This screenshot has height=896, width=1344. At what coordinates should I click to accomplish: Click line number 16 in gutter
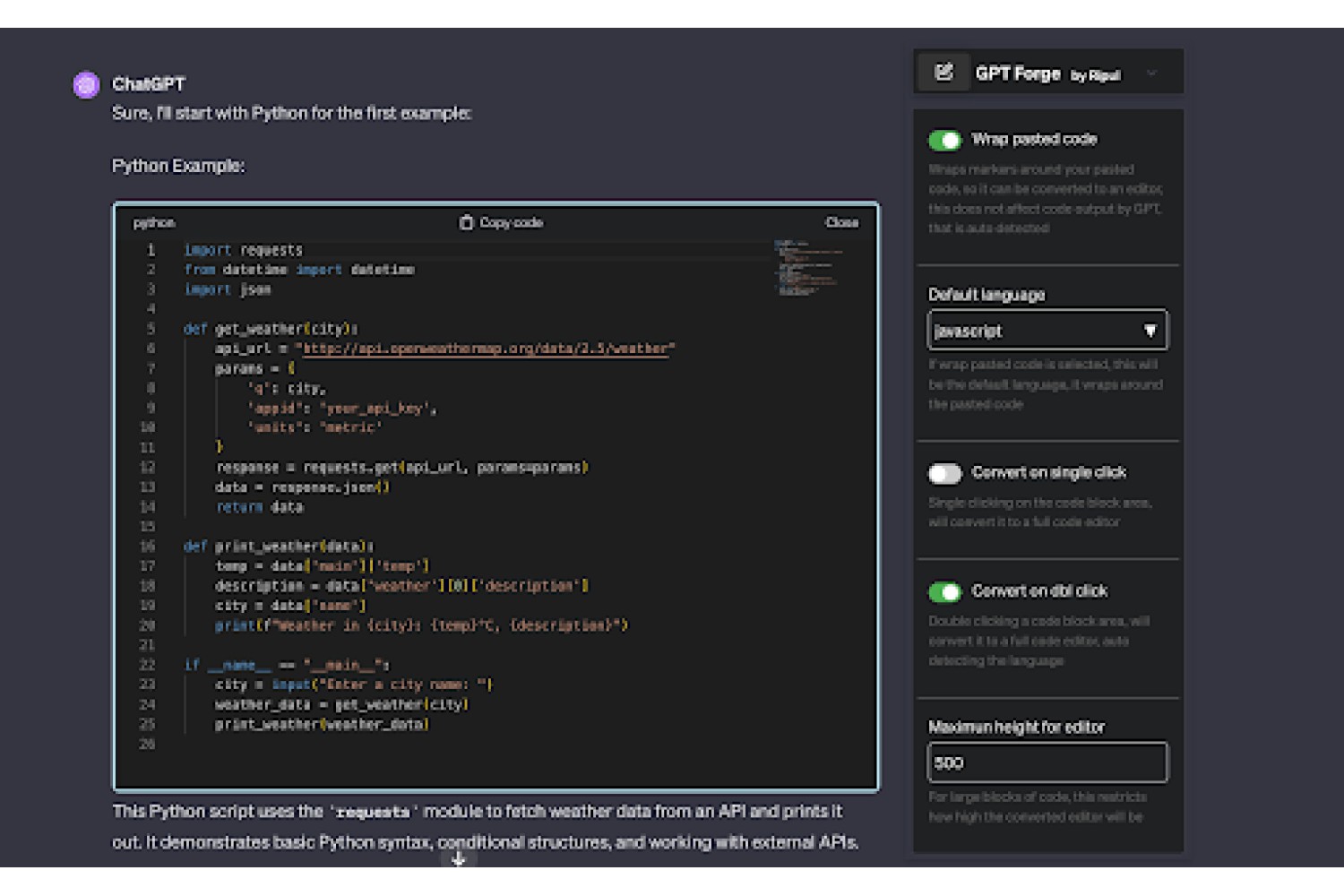(x=148, y=546)
